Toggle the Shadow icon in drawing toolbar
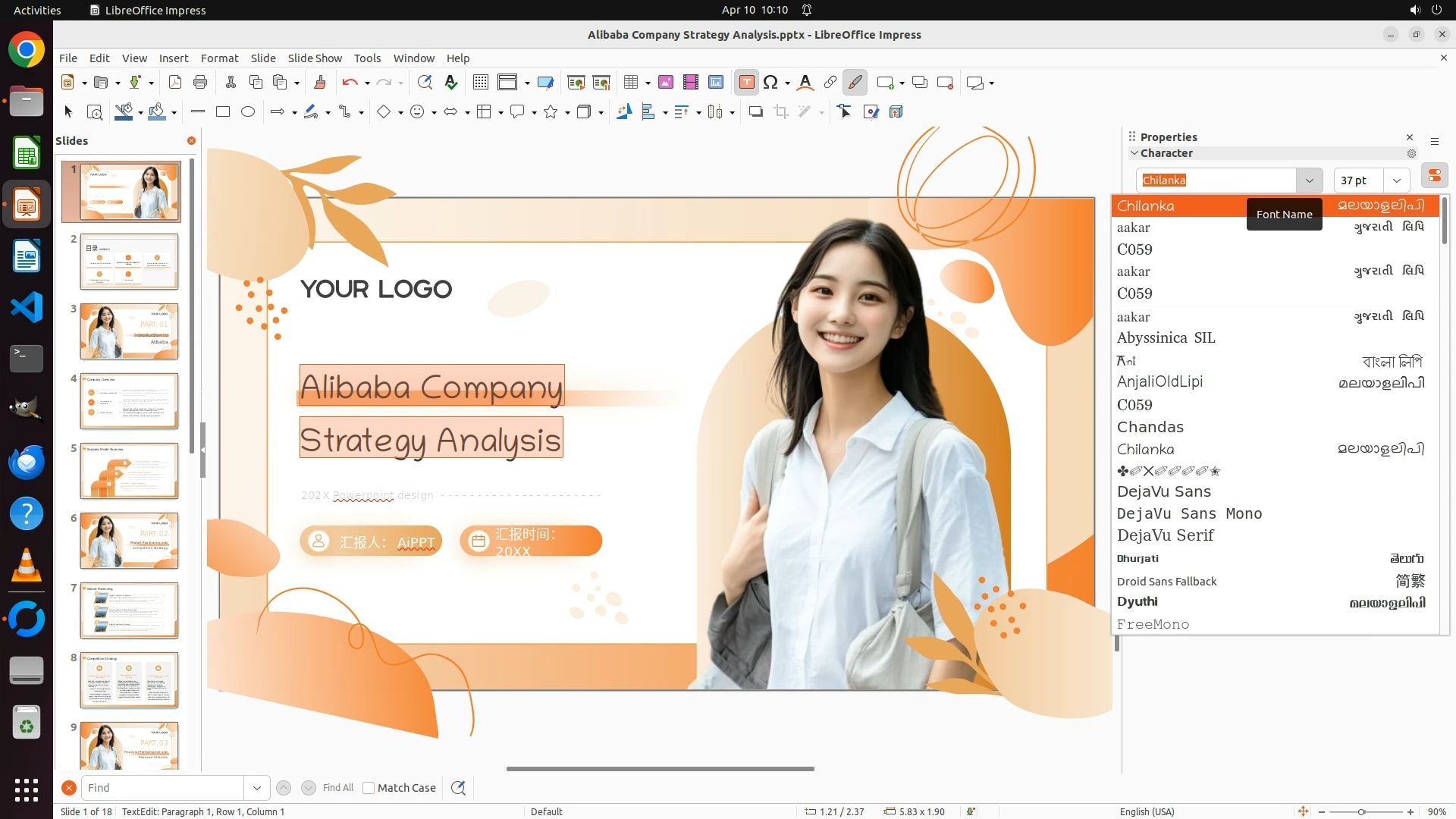 tap(755, 112)
